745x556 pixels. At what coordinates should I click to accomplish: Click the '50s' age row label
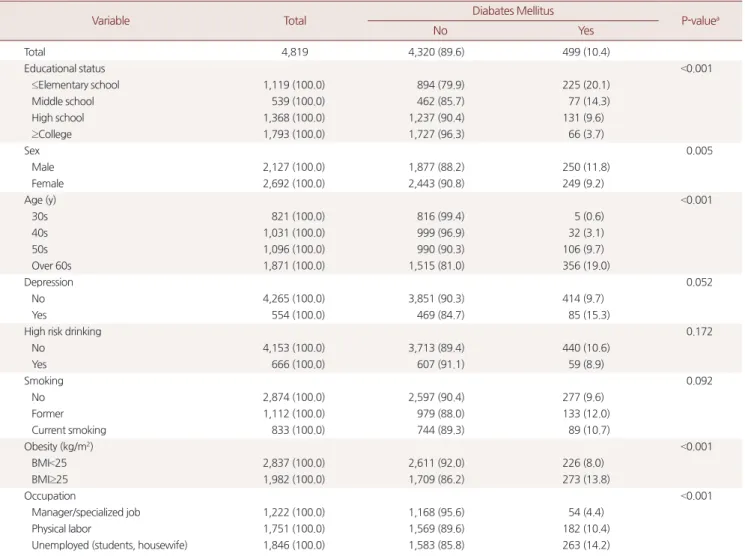[x=39, y=249]
